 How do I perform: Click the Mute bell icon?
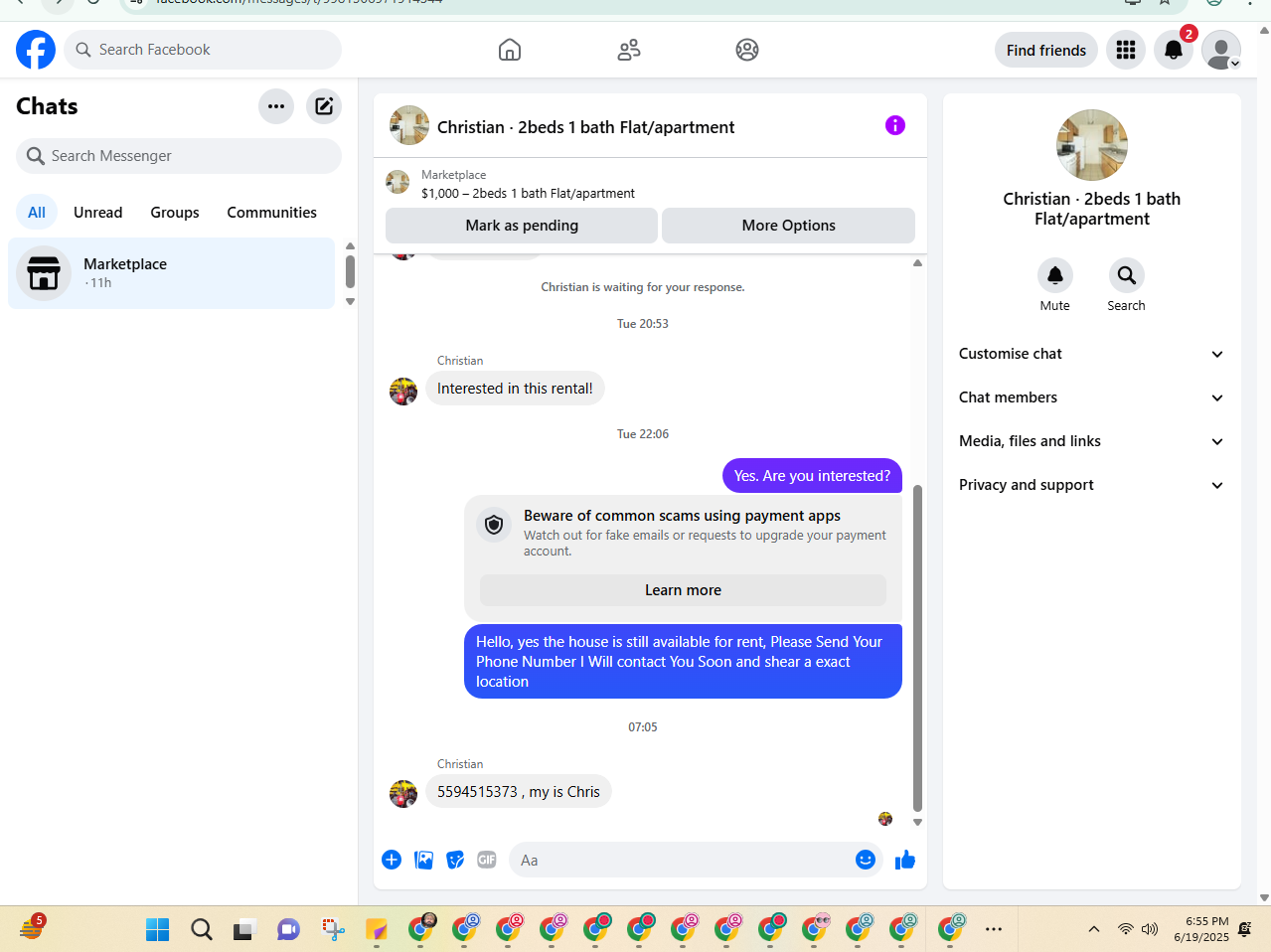[x=1055, y=275]
